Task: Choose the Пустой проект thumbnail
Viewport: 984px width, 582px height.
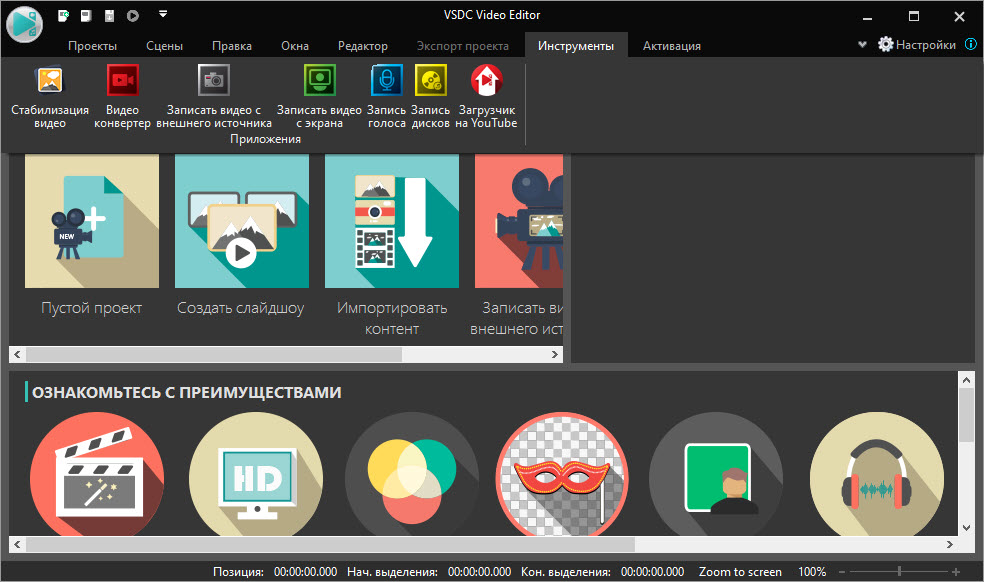Action: [x=92, y=222]
